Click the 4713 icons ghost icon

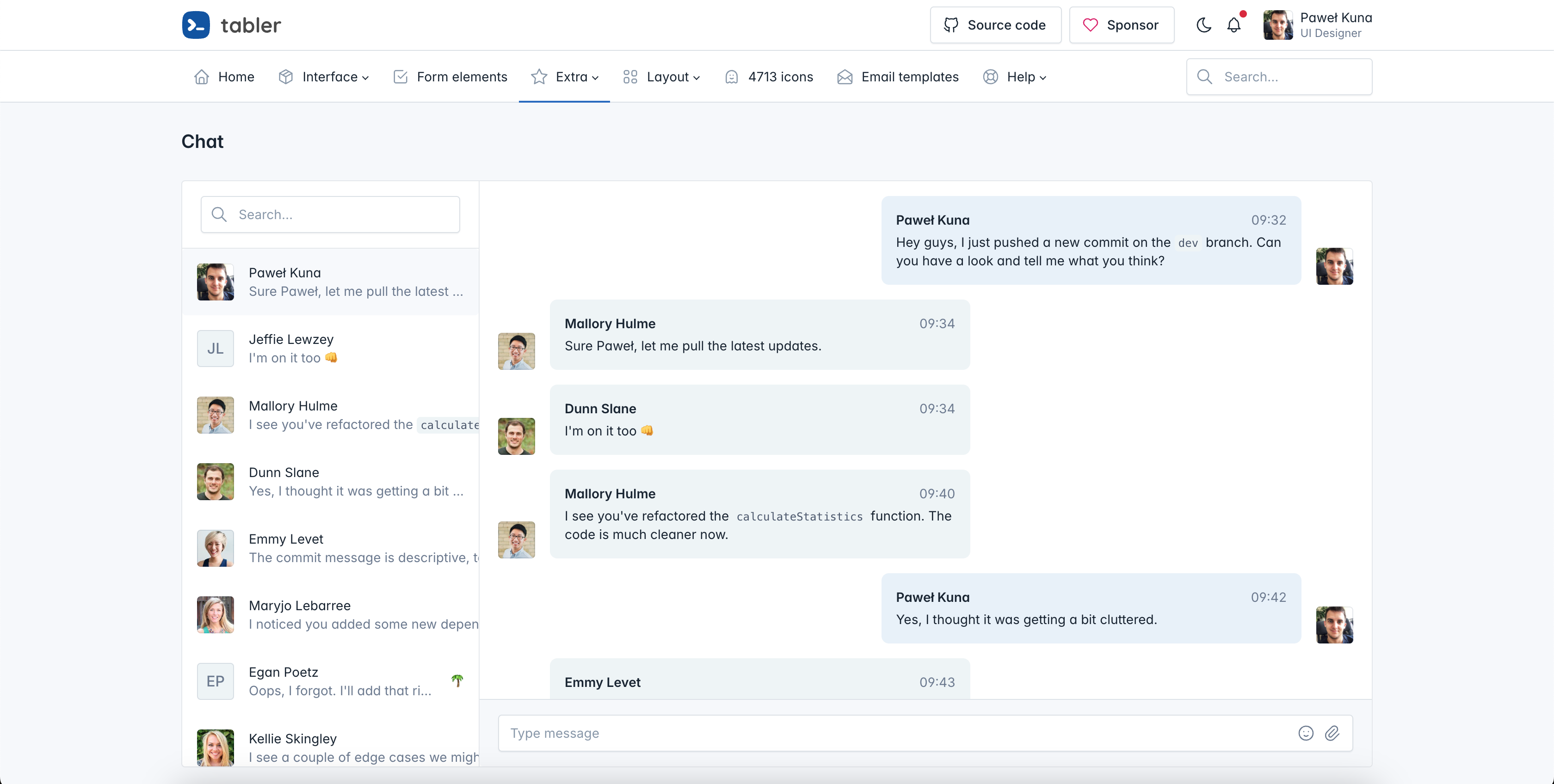coord(731,77)
